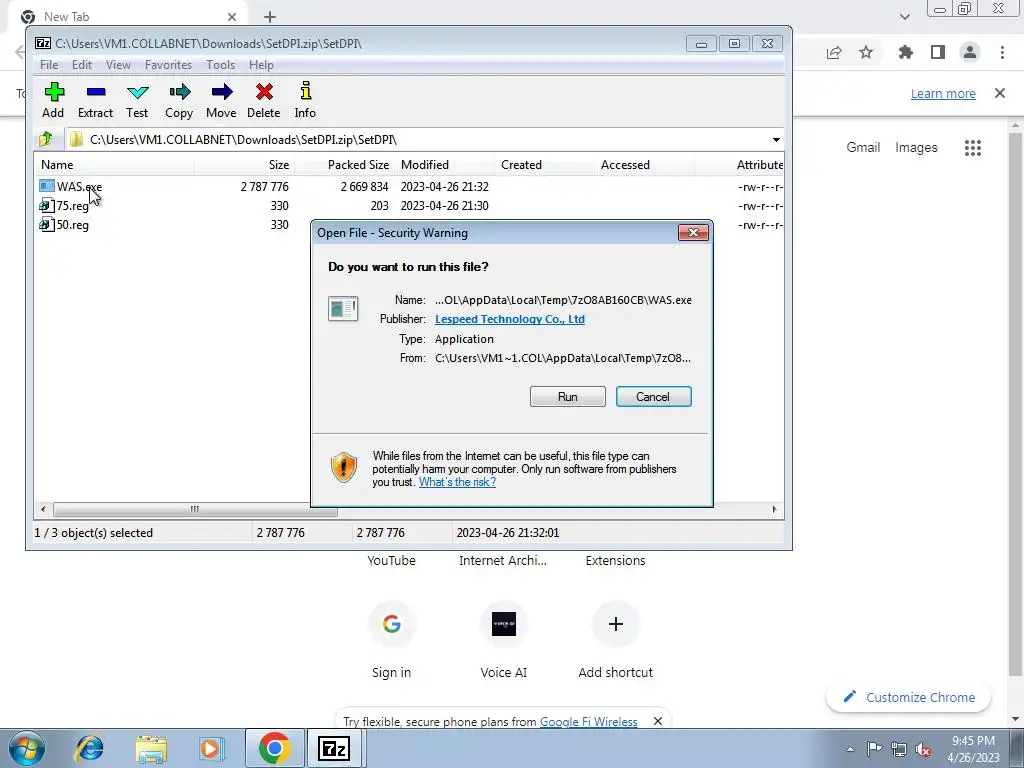1024x768 pixels.
Task: Open the Chrome side panel icon
Action: pos(938,52)
